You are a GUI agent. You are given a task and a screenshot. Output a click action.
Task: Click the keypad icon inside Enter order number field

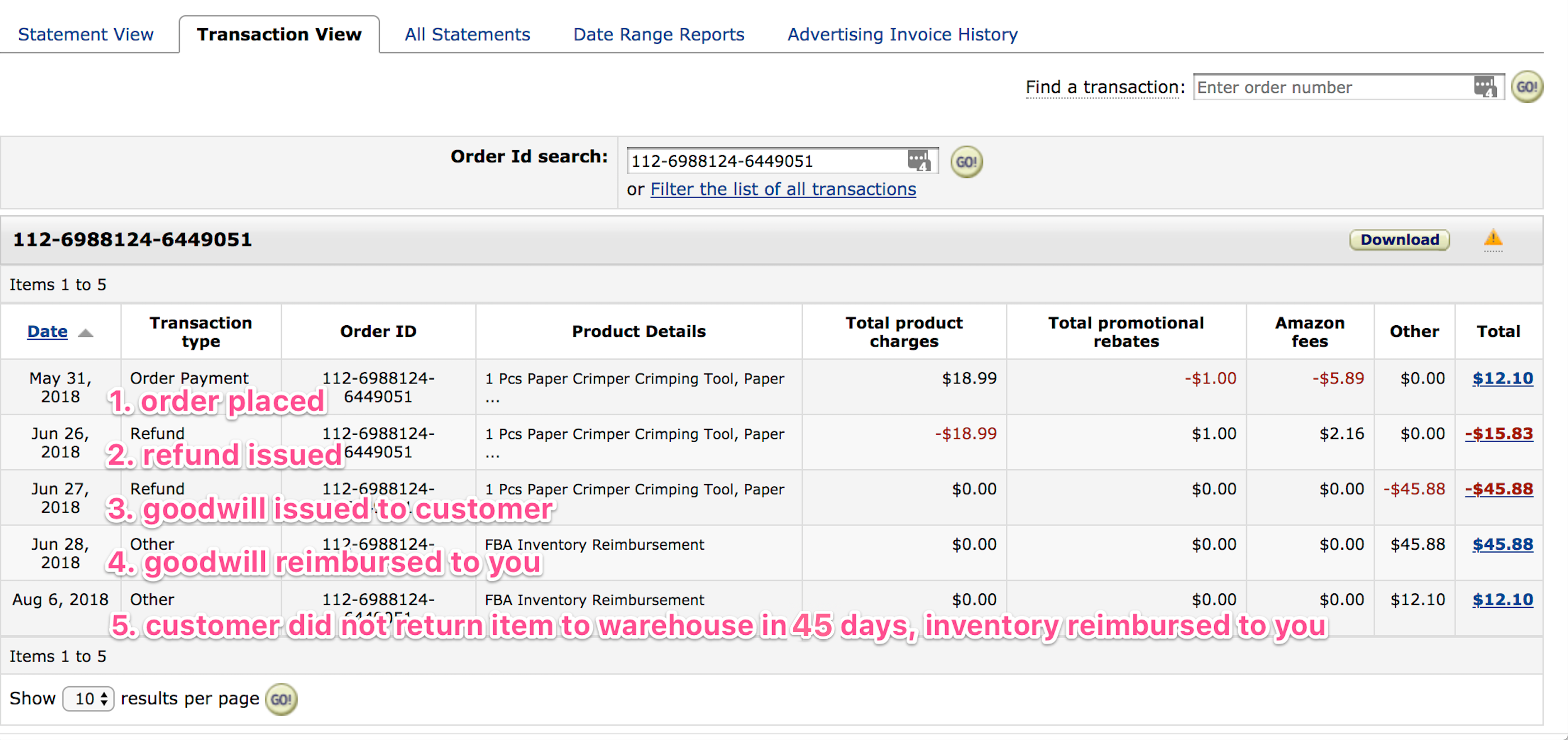[1484, 87]
